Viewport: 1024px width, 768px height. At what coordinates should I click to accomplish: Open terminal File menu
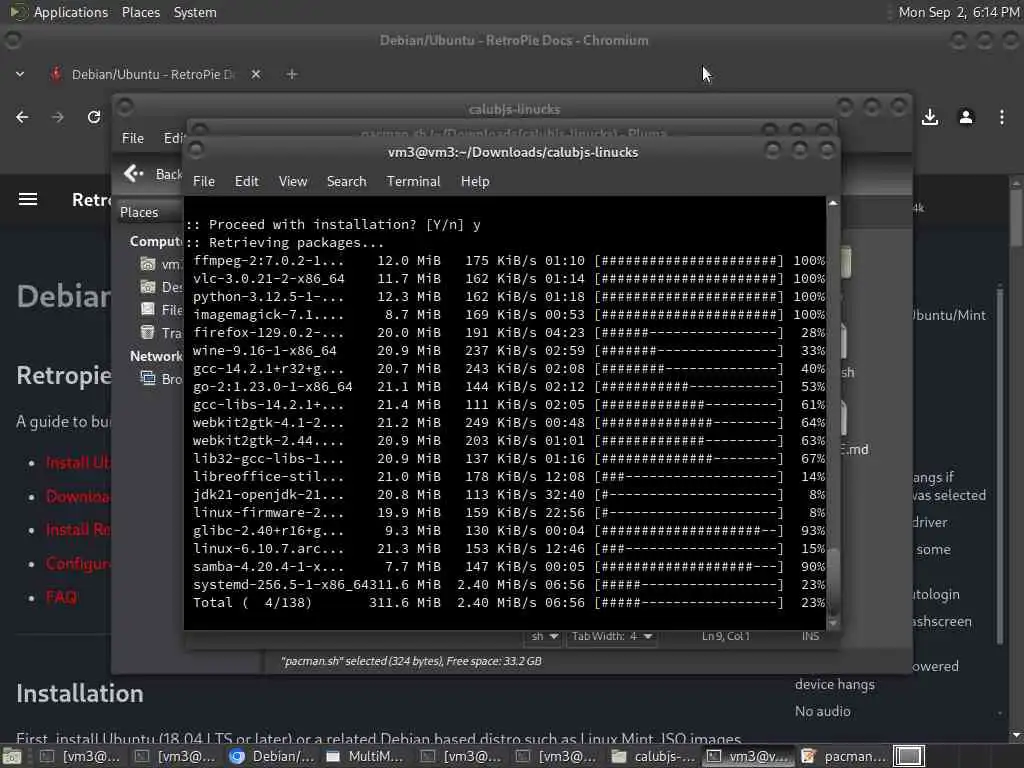[204, 182]
